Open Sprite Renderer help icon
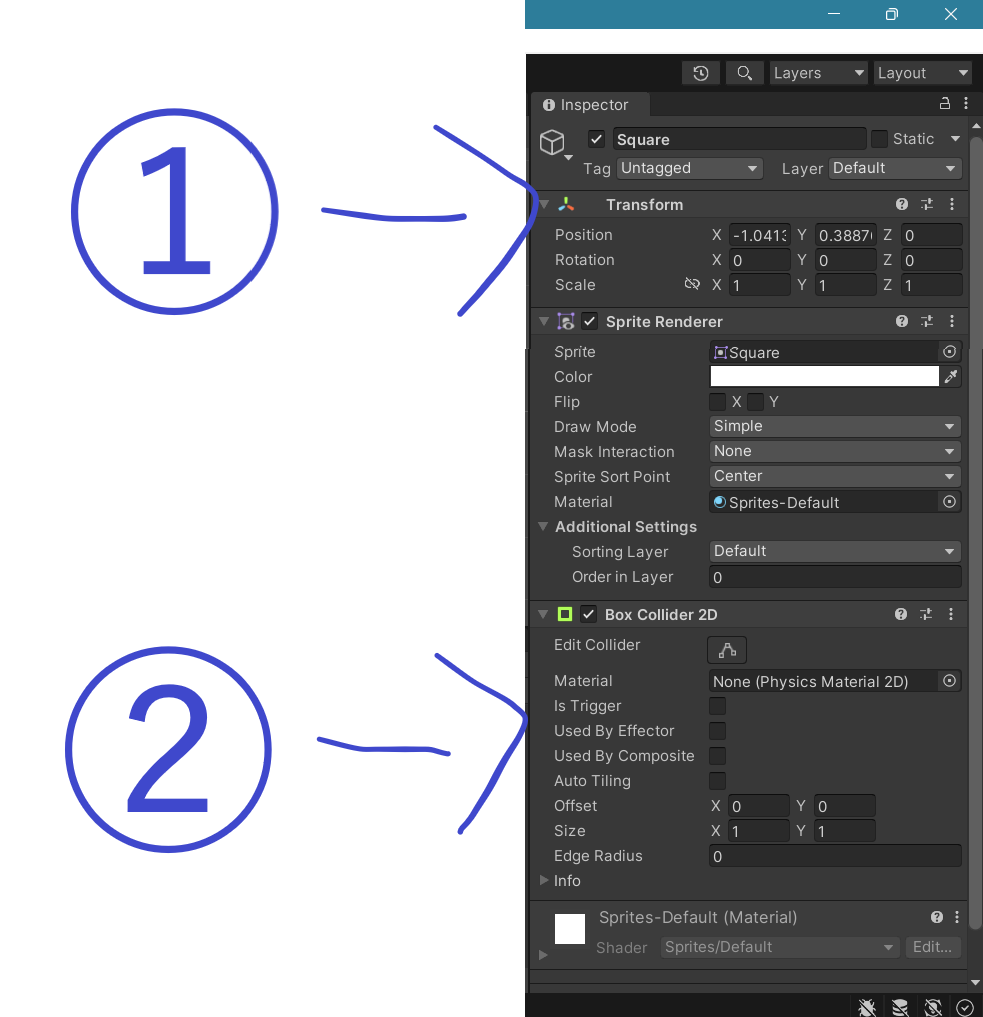983x1017 pixels. 901,321
